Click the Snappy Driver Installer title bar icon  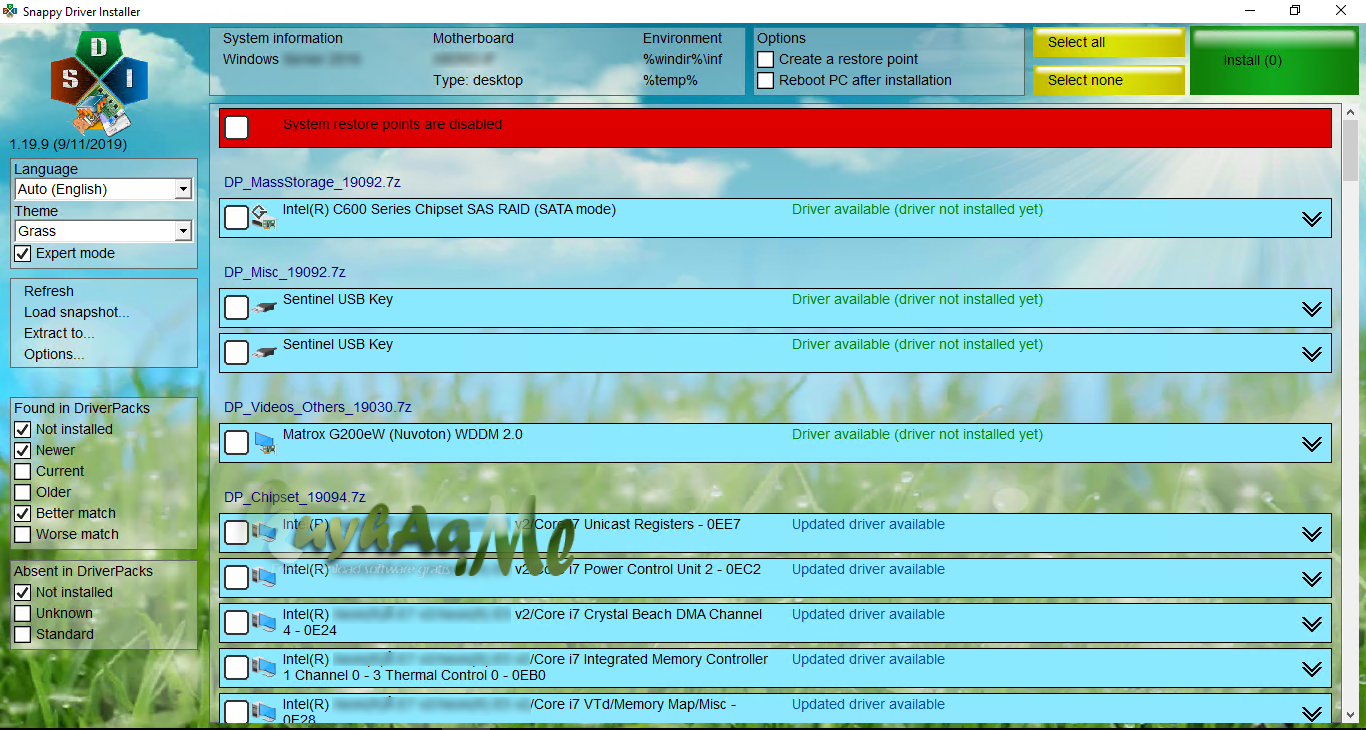(11, 11)
